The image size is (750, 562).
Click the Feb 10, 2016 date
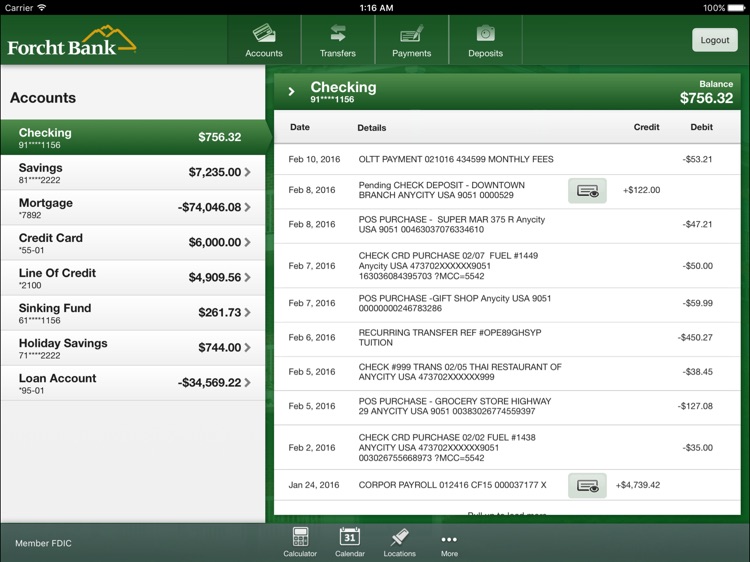coord(314,159)
